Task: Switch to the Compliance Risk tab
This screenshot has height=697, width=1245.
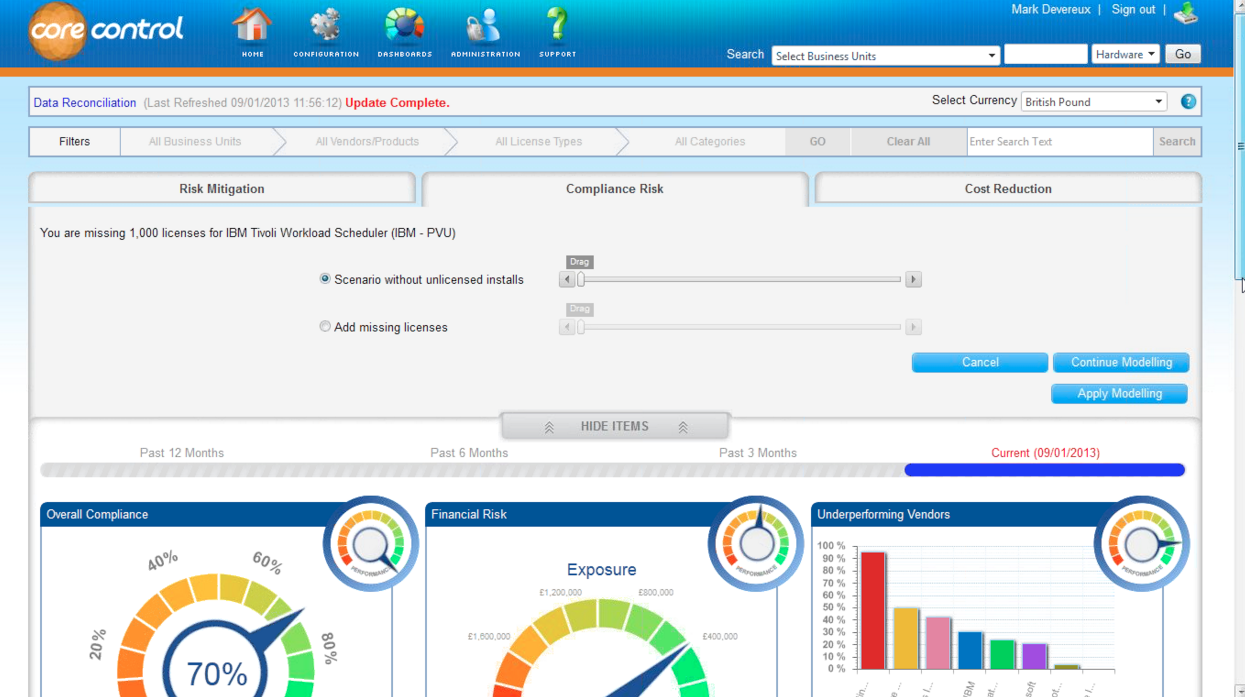Action: click(615, 189)
